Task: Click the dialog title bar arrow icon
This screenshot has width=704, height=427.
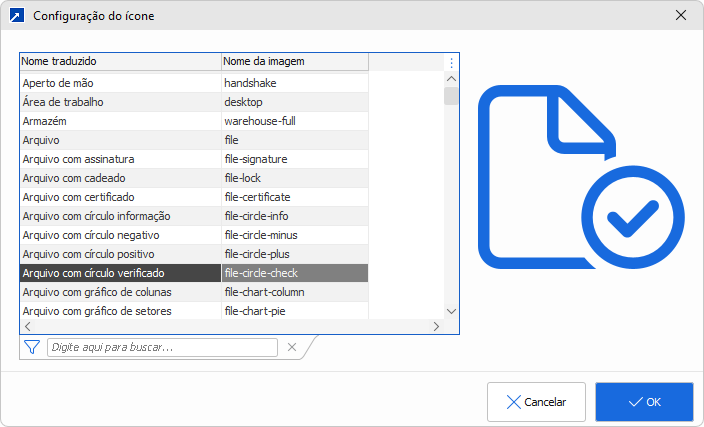Action: [x=17, y=16]
